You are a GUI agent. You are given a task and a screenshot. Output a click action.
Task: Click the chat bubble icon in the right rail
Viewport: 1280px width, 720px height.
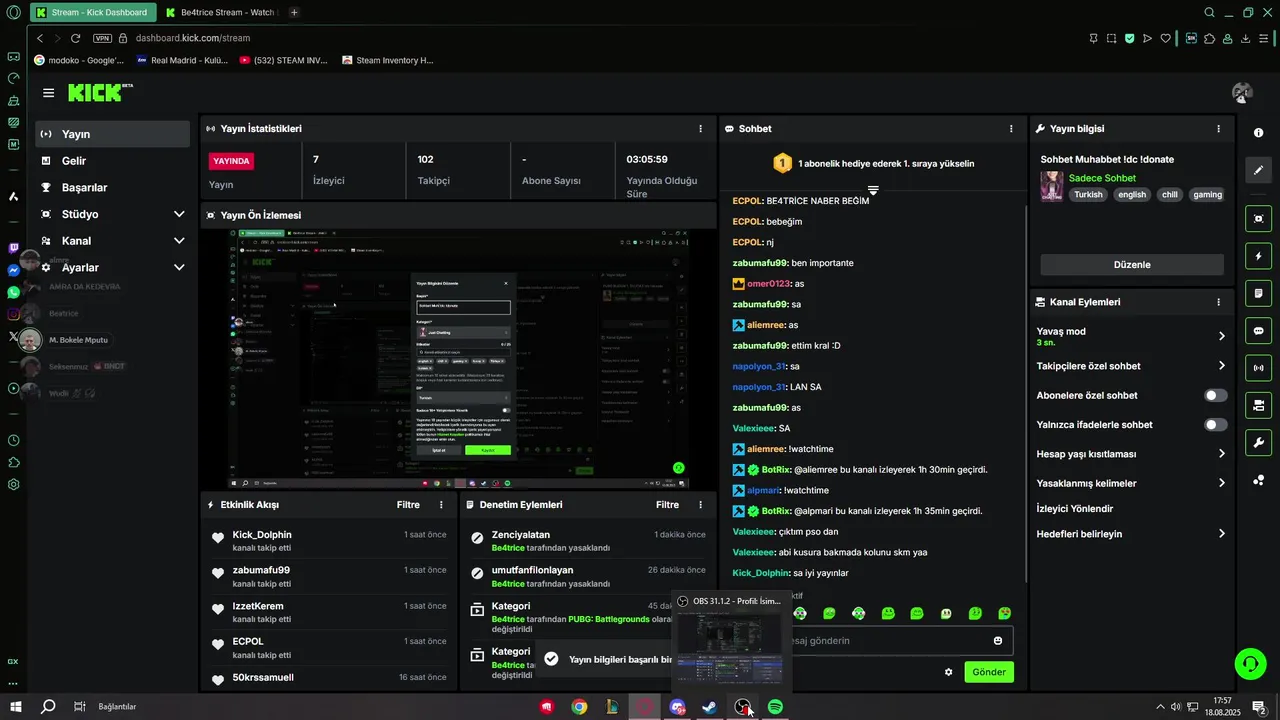click(x=1258, y=331)
